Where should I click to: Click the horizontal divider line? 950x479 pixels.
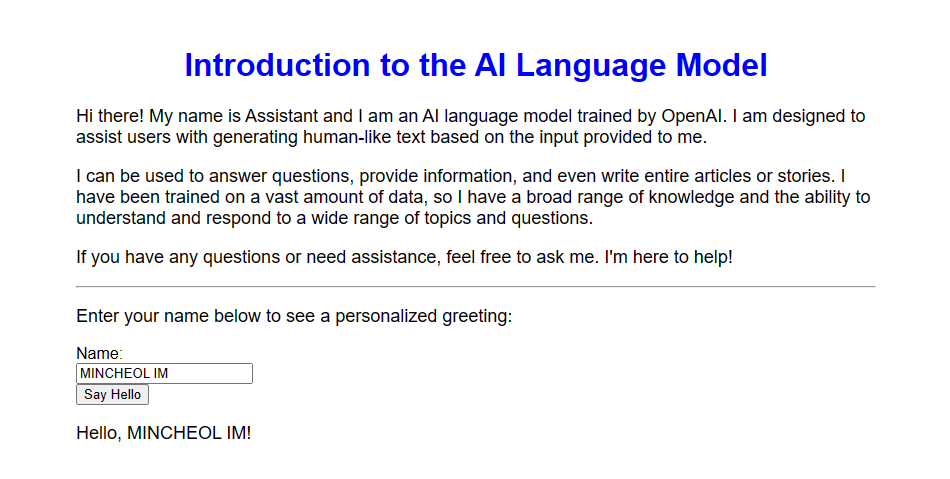(475, 287)
